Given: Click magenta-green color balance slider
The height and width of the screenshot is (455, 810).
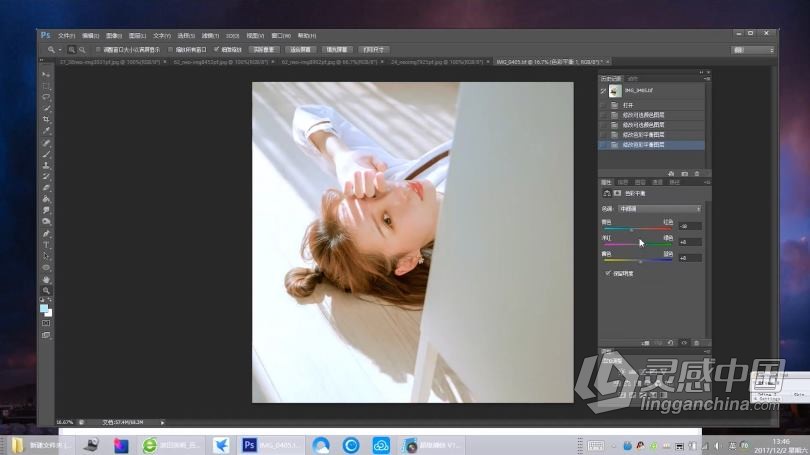Looking at the screenshot, I should pyautogui.click(x=637, y=244).
